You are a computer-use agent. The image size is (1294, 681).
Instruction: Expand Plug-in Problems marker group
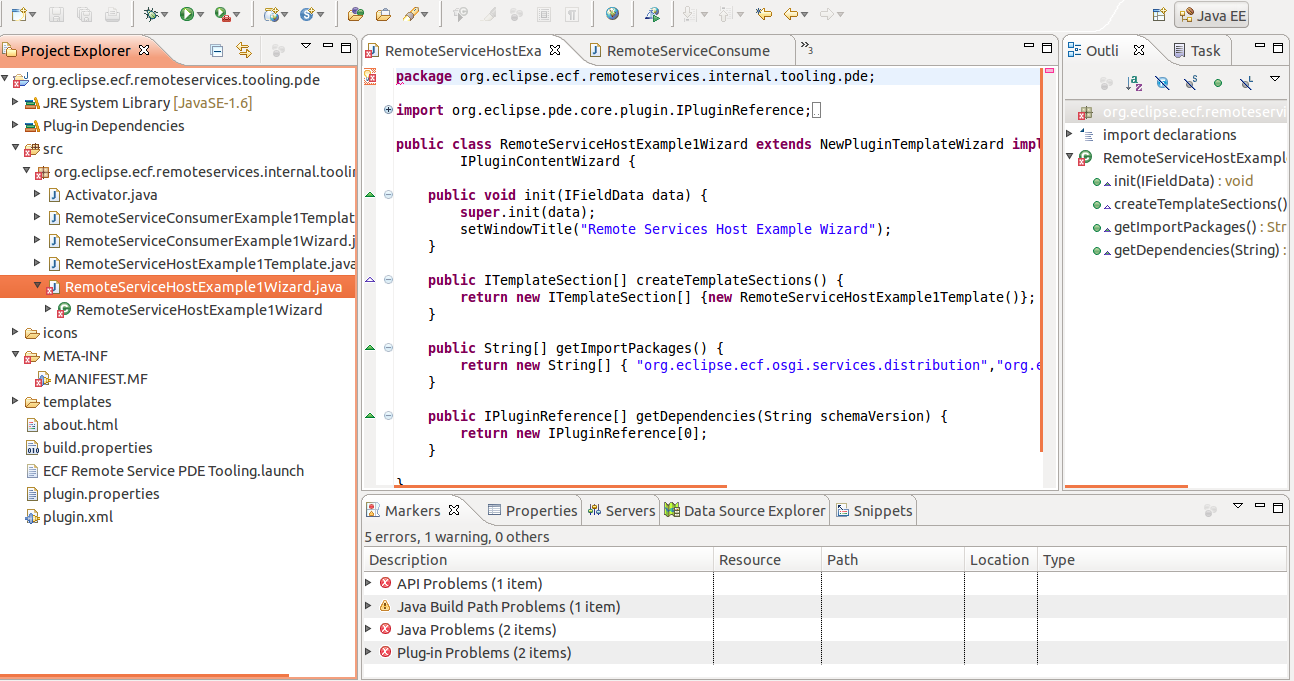369,652
